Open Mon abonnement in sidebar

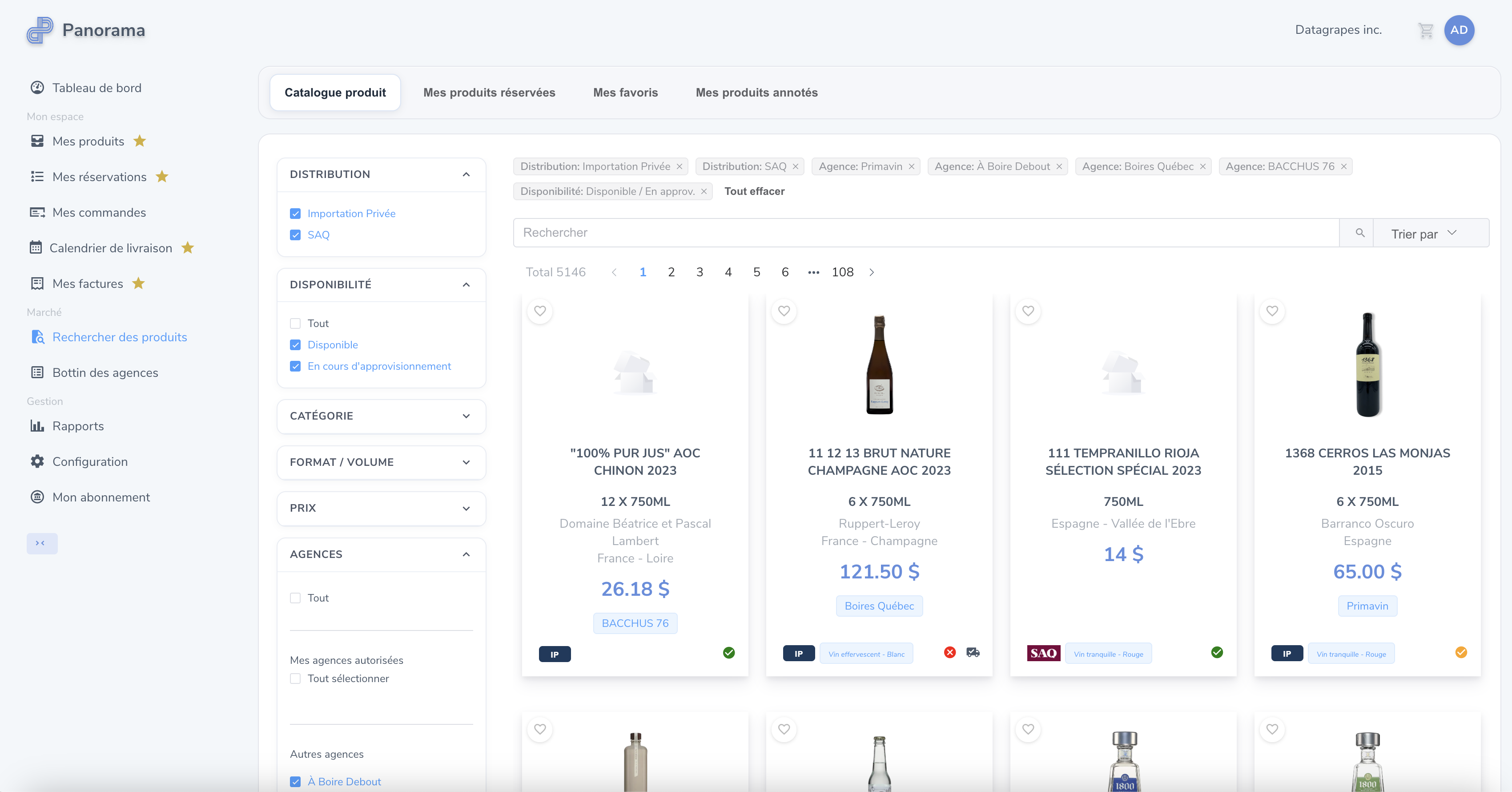90,497
